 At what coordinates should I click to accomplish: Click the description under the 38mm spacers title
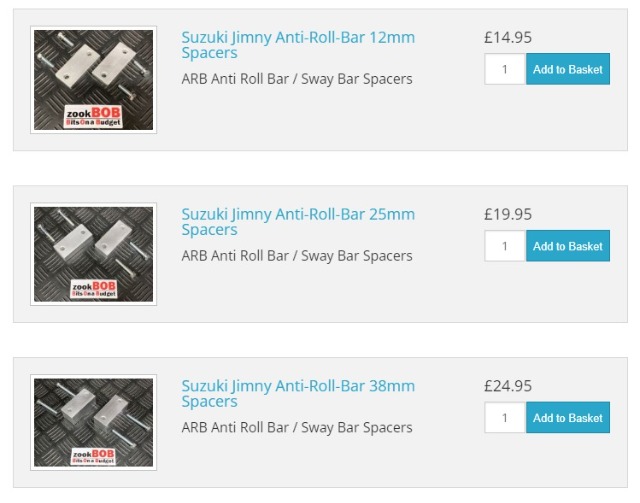coord(297,427)
